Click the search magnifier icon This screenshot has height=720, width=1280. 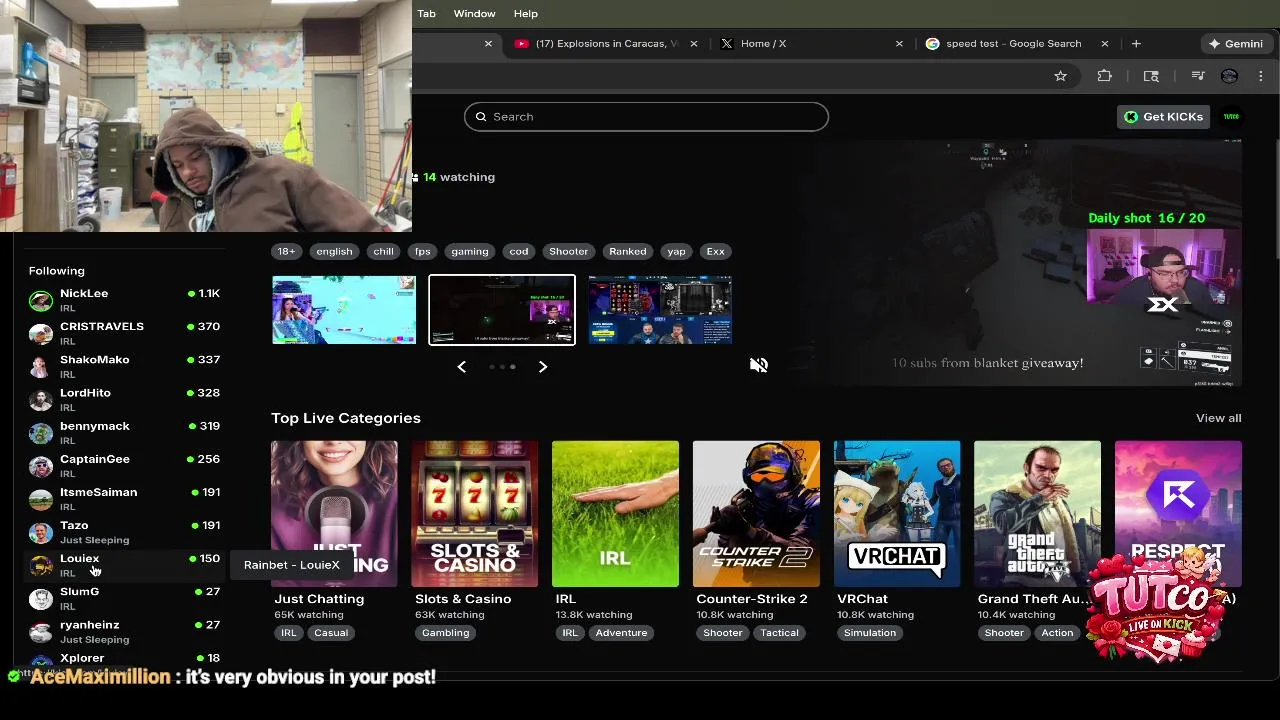[x=481, y=117]
